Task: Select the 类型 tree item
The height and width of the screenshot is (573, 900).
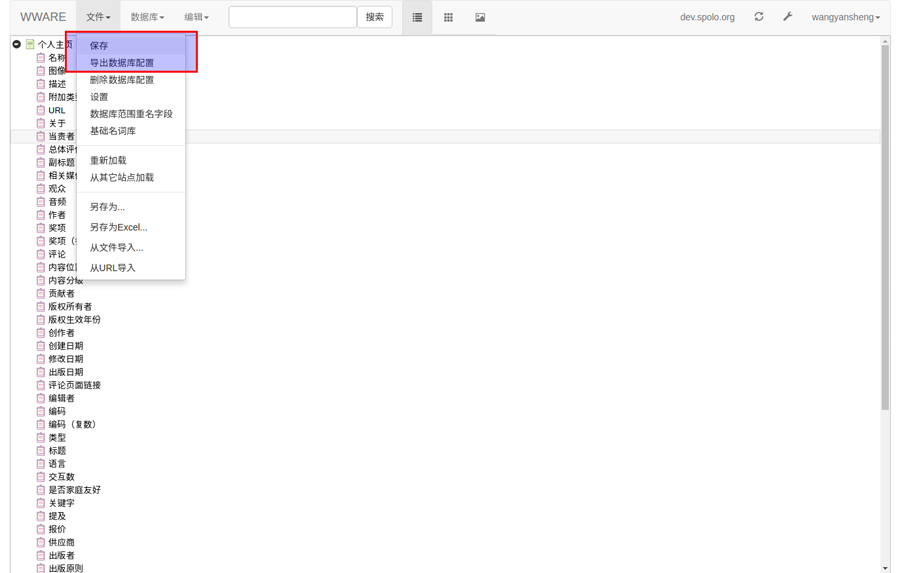Action: 57,438
